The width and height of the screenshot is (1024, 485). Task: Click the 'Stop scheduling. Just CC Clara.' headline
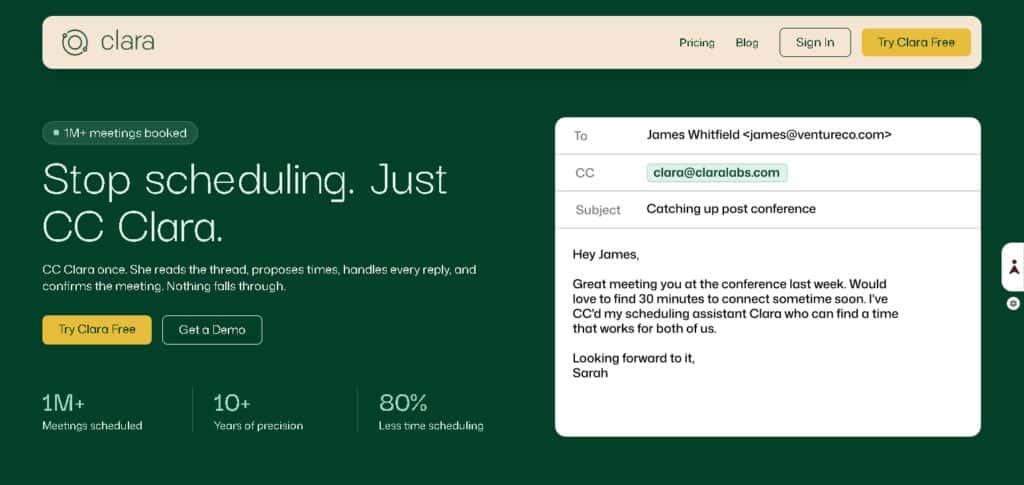coord(245,203)
